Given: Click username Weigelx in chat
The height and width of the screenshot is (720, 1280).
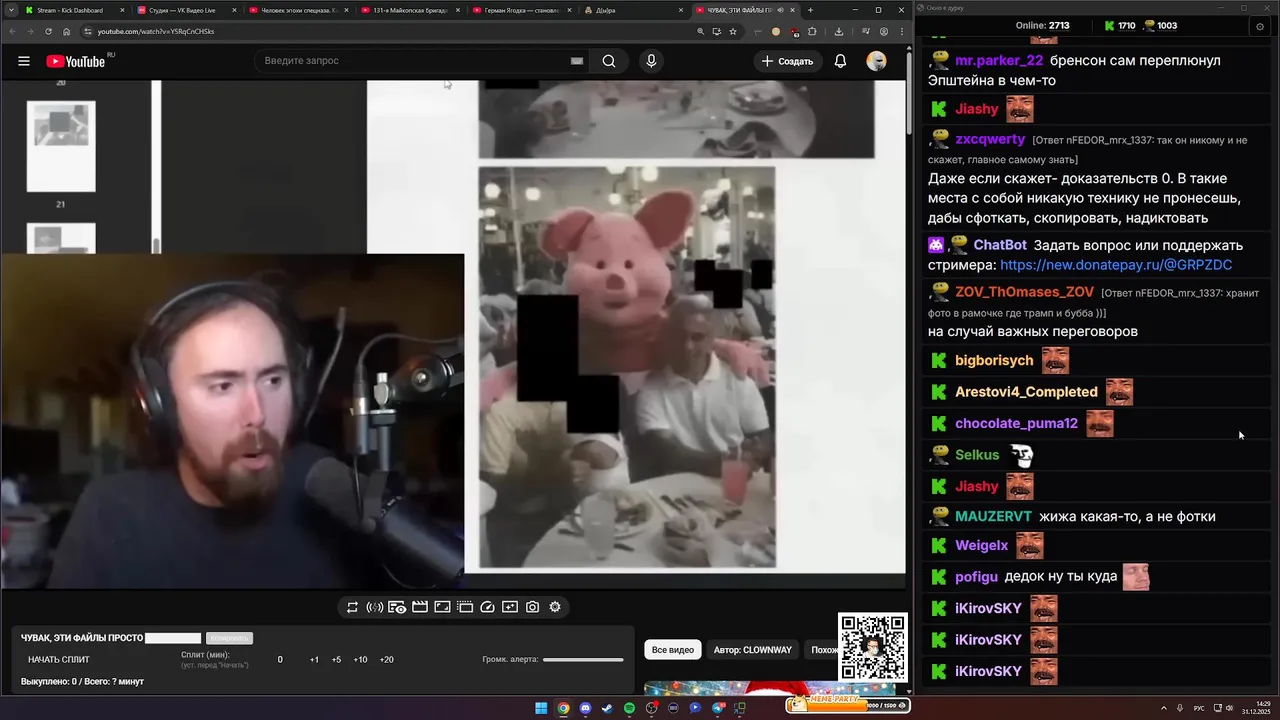Looking at the screenshot, I should pyautogui.click(x=981, y=545).
